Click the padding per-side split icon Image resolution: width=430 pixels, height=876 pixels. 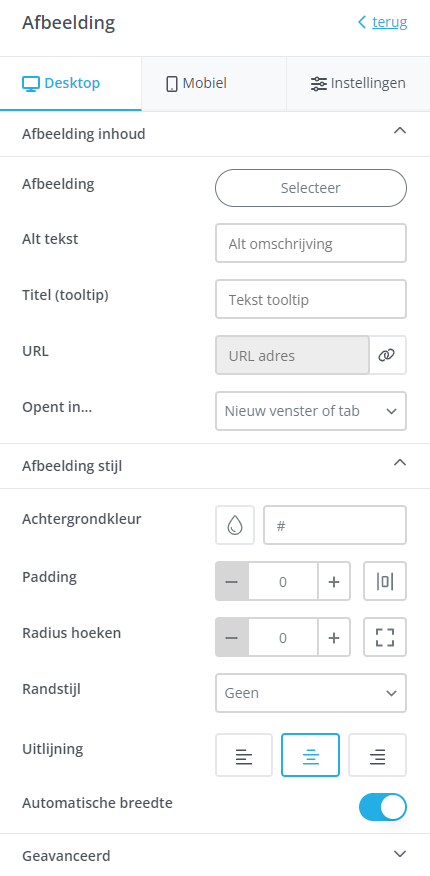[x=385, y=581]
